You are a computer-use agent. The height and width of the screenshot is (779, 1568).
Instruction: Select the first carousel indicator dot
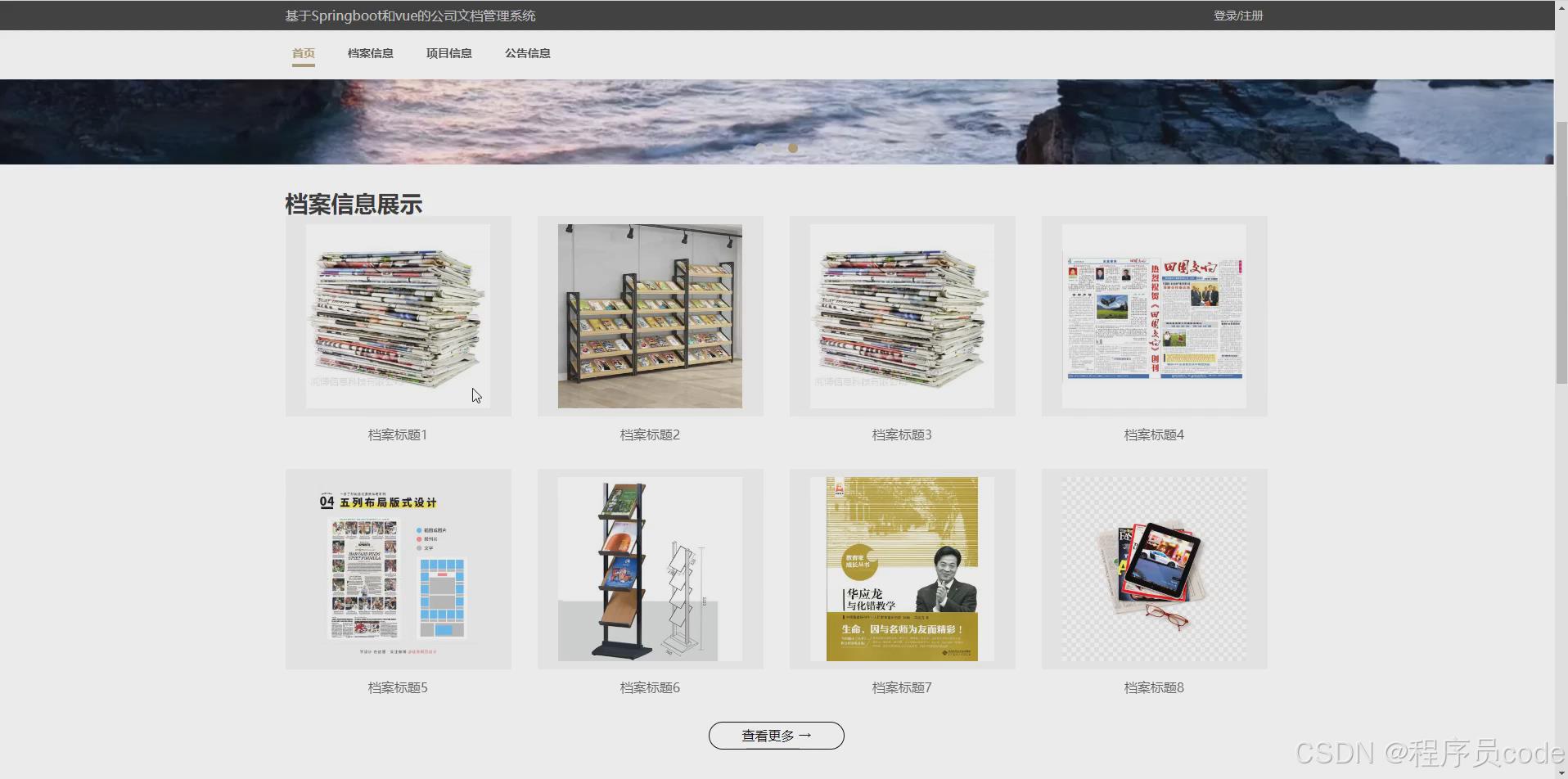(x=760, y=148)
